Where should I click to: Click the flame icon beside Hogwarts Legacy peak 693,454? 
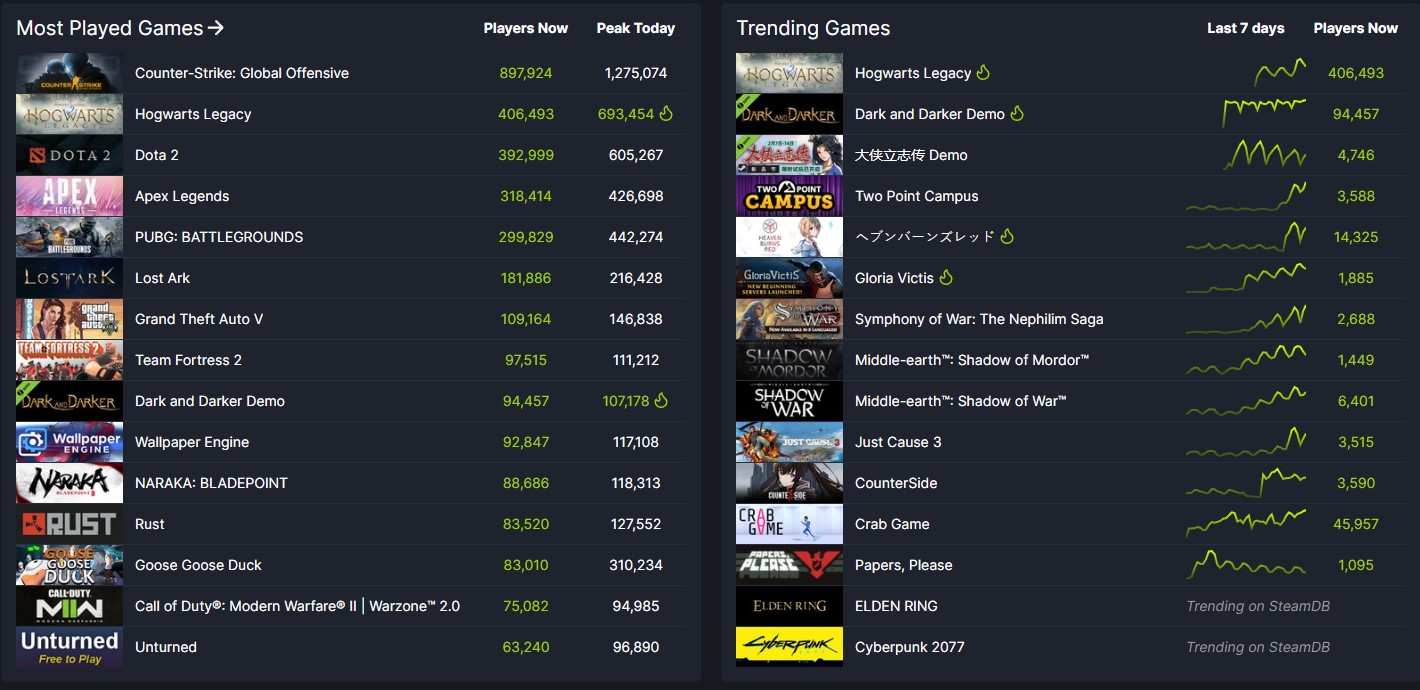tap(666, 114)
